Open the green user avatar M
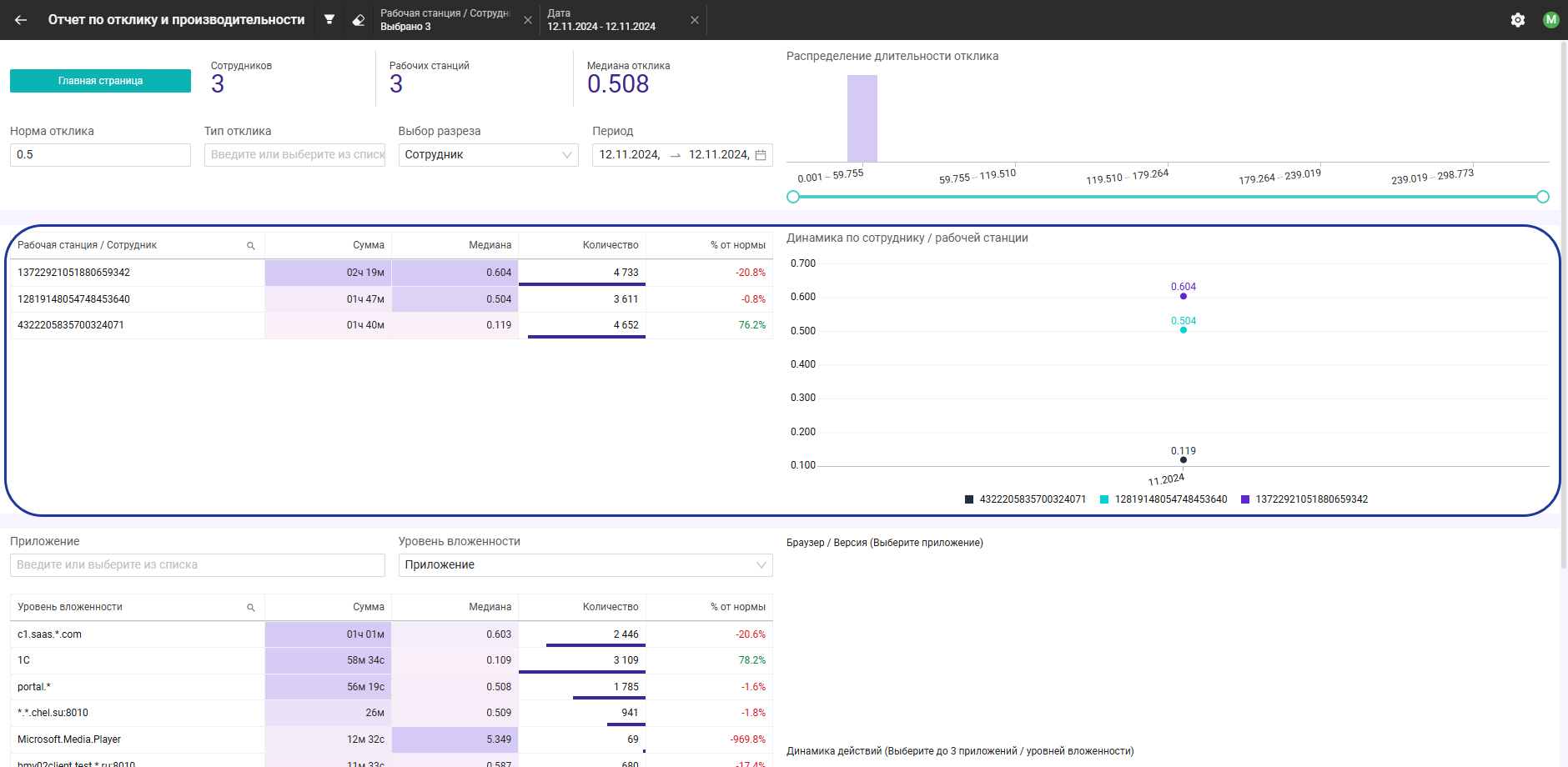Viewport: 1568px width, 767px height. point(1551,20)
